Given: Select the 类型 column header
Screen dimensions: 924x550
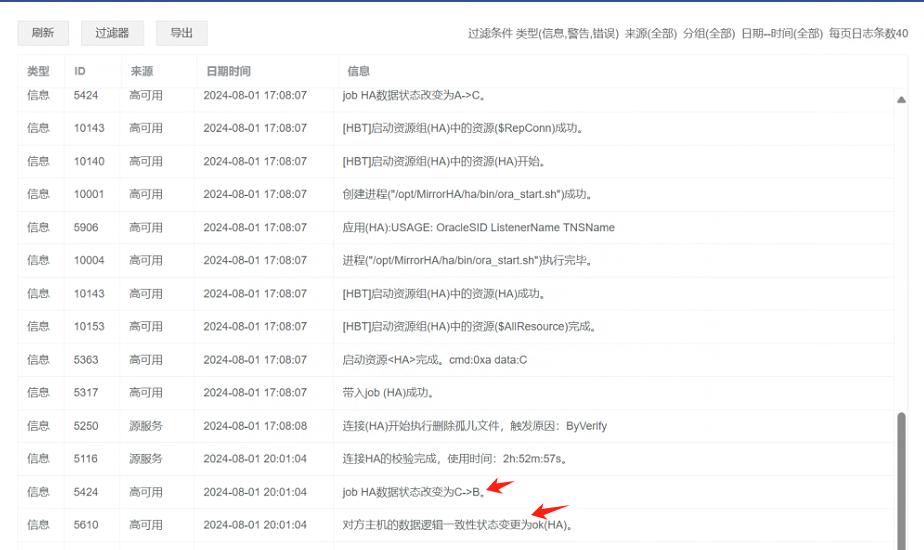Looking at the screenshot, I should pyautogui.click(x=38, y=71).
